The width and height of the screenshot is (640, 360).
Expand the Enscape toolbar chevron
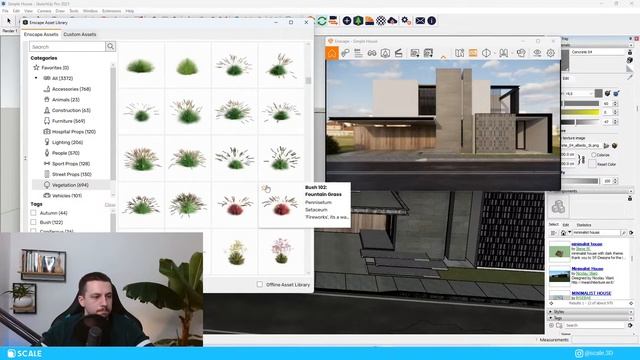tap(443, 56)
